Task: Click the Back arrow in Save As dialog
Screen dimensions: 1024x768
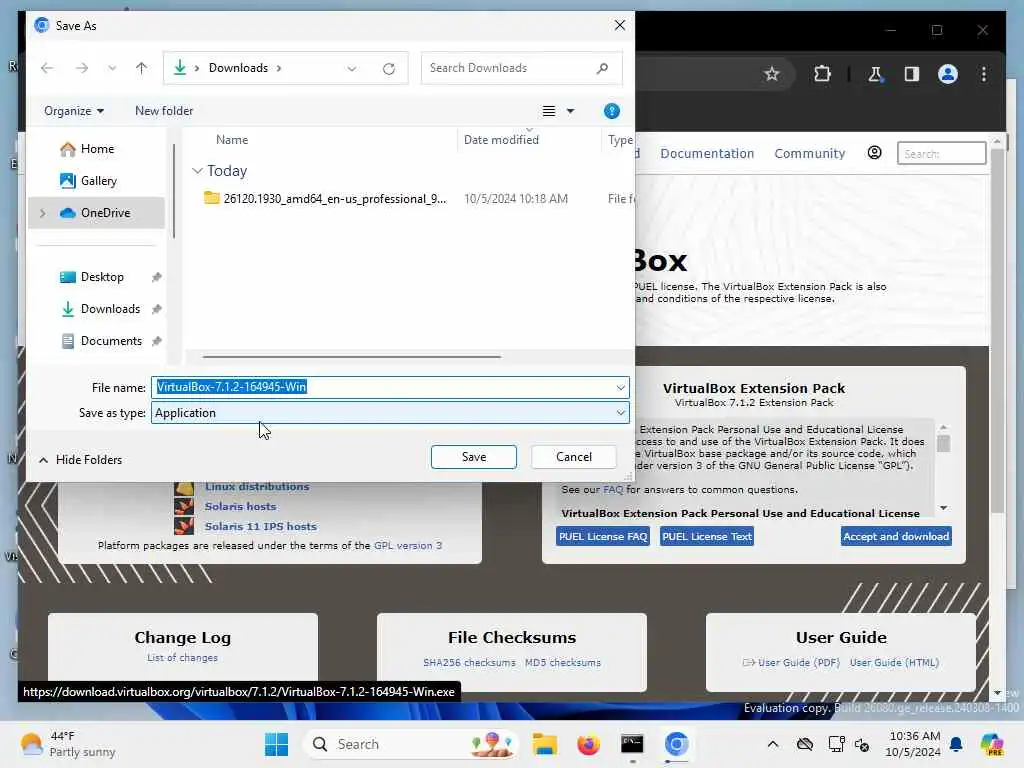Action: 47,68
